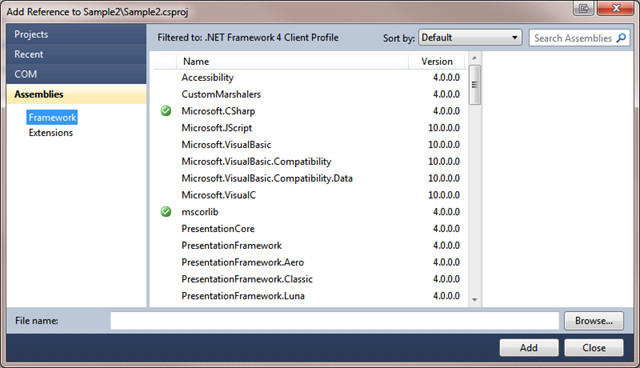Screen dimensions: 640x368
Task: Select the PresentationFramework assembly row
Action: click(310, 245)
